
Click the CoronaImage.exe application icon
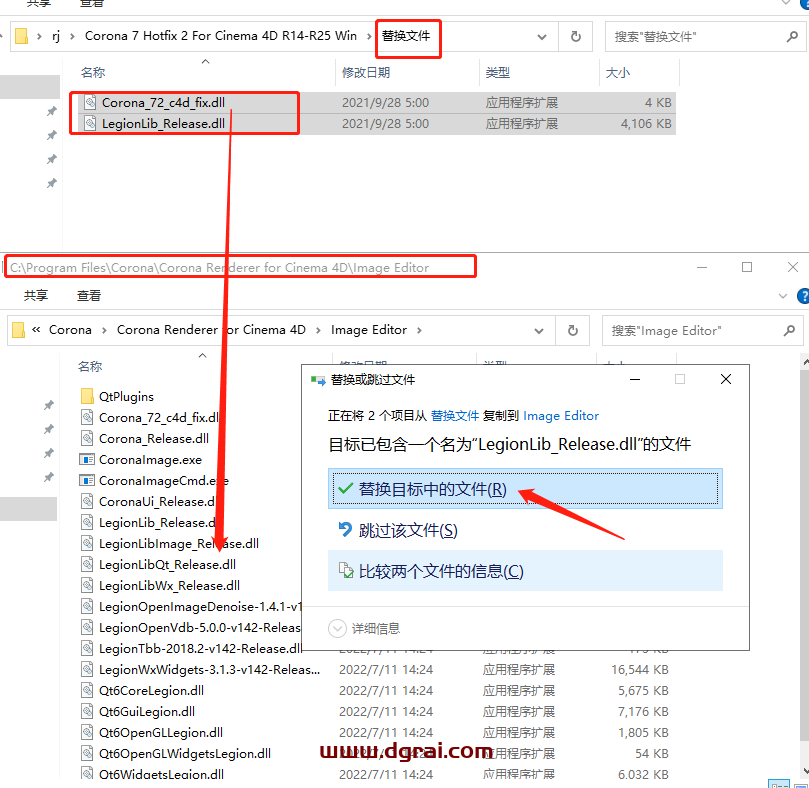point(87,459)
